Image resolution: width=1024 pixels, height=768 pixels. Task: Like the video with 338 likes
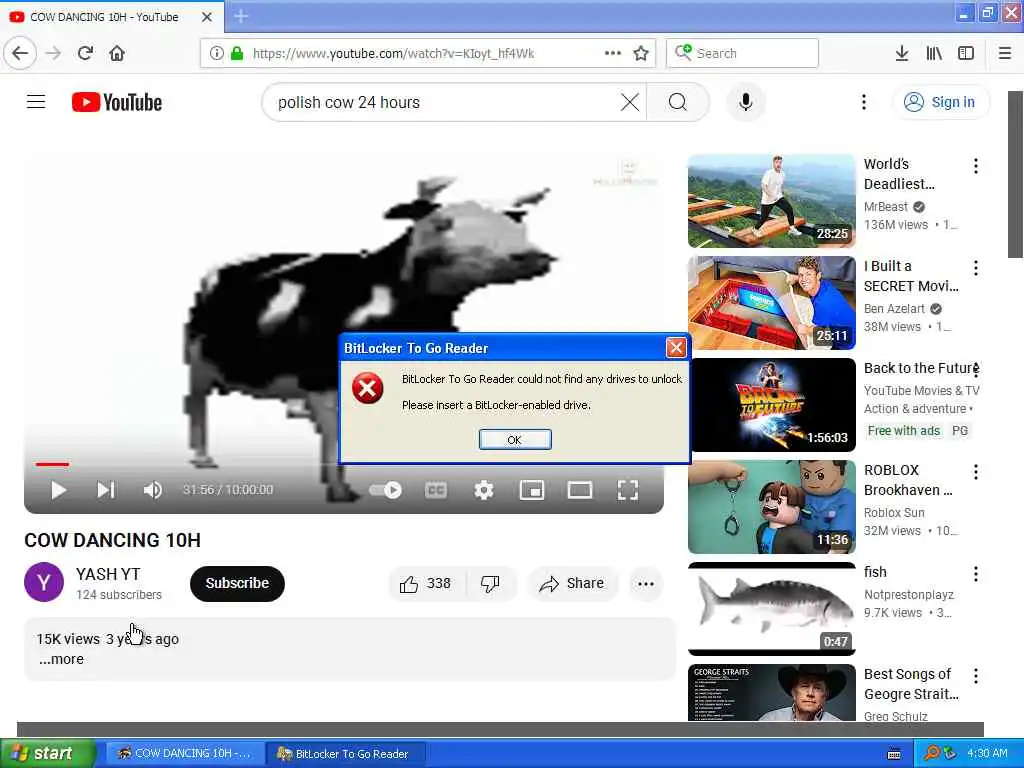pyautogui.click(x=426, y=583)
